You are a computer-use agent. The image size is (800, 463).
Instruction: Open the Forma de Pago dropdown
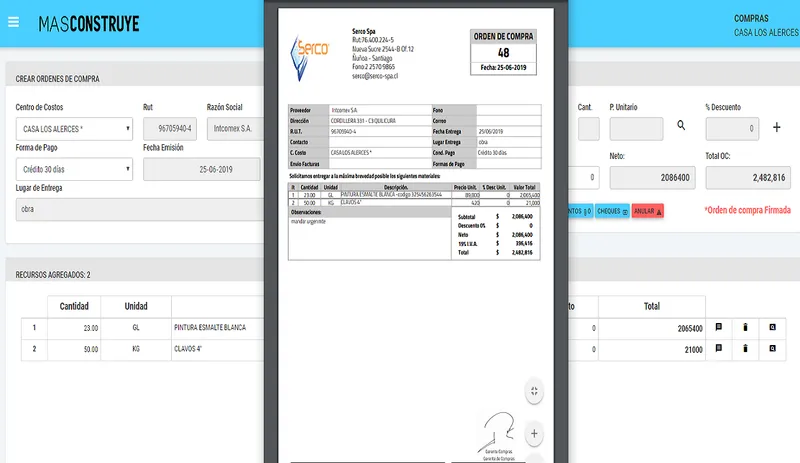tap(74, 169)
